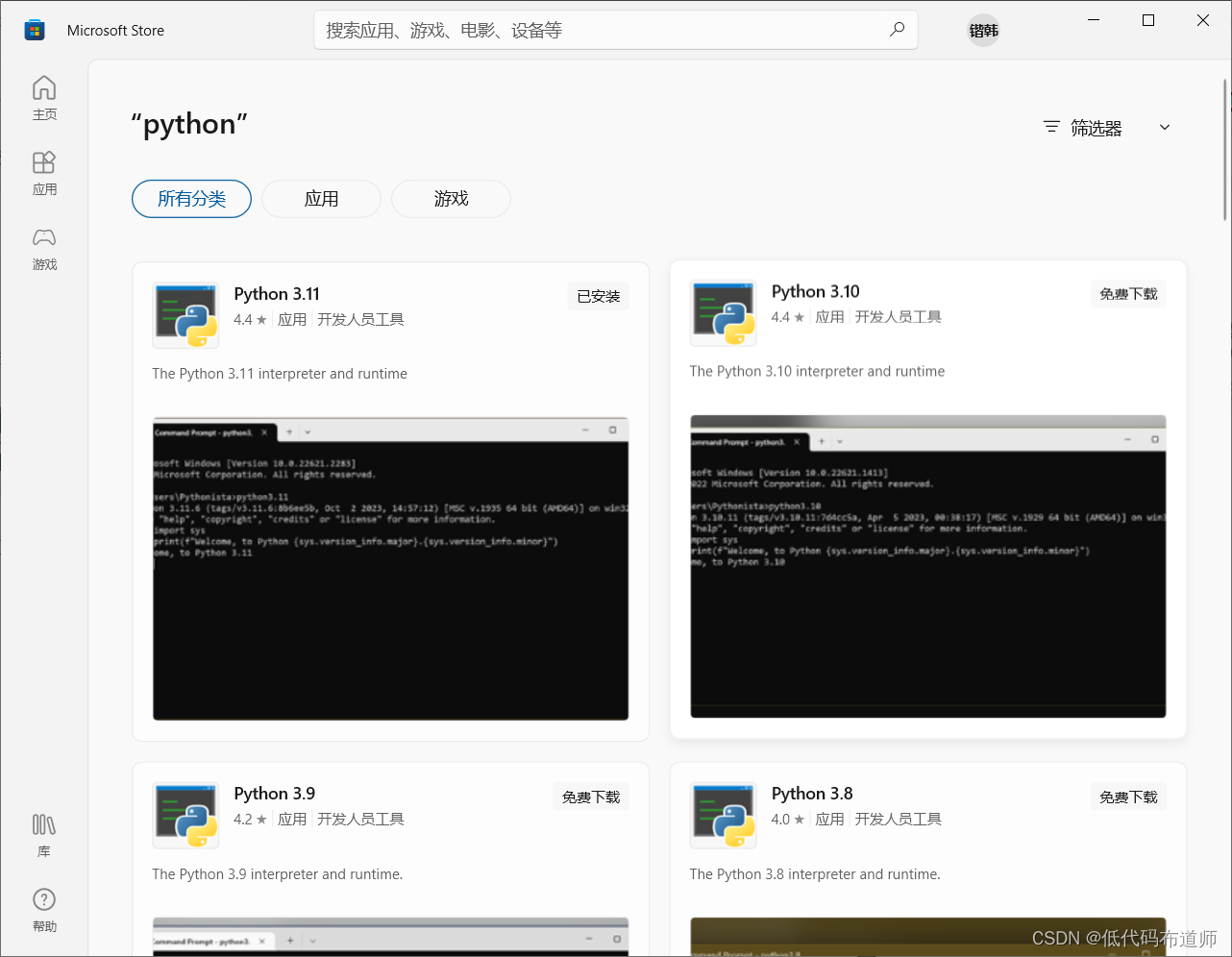
Task: Open the Python 3.8 title
Action: 812,794
